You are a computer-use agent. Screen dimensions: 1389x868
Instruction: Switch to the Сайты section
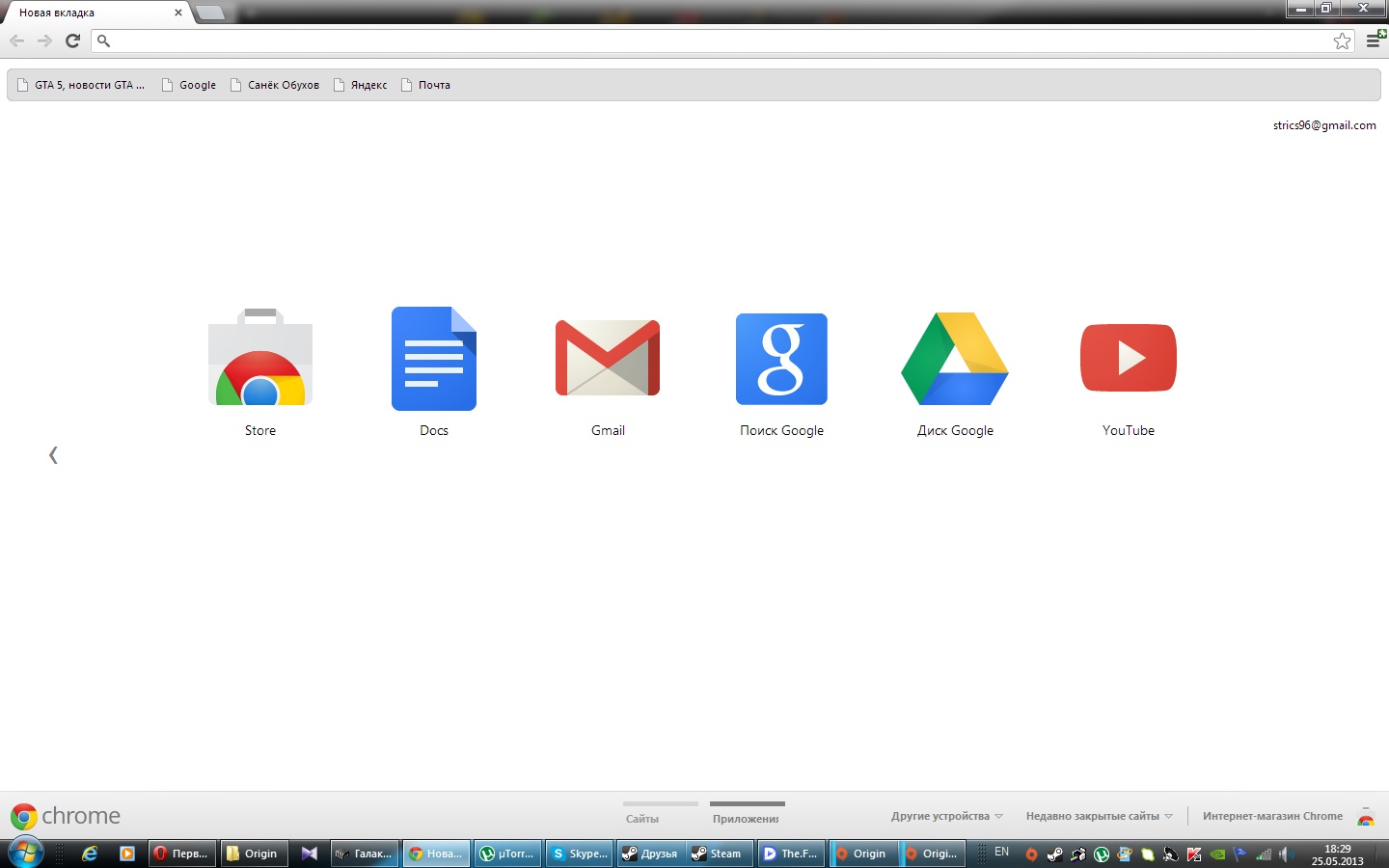[661, 813]
